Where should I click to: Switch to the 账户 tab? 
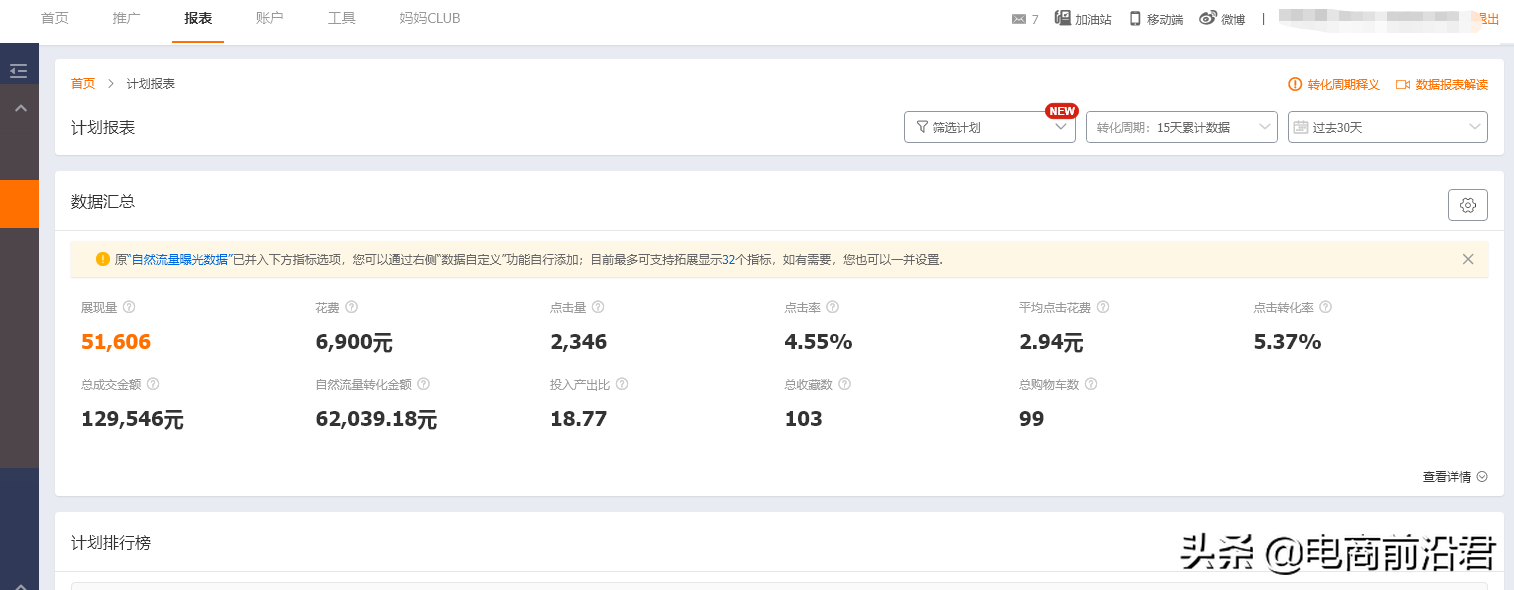coord(268,17)
